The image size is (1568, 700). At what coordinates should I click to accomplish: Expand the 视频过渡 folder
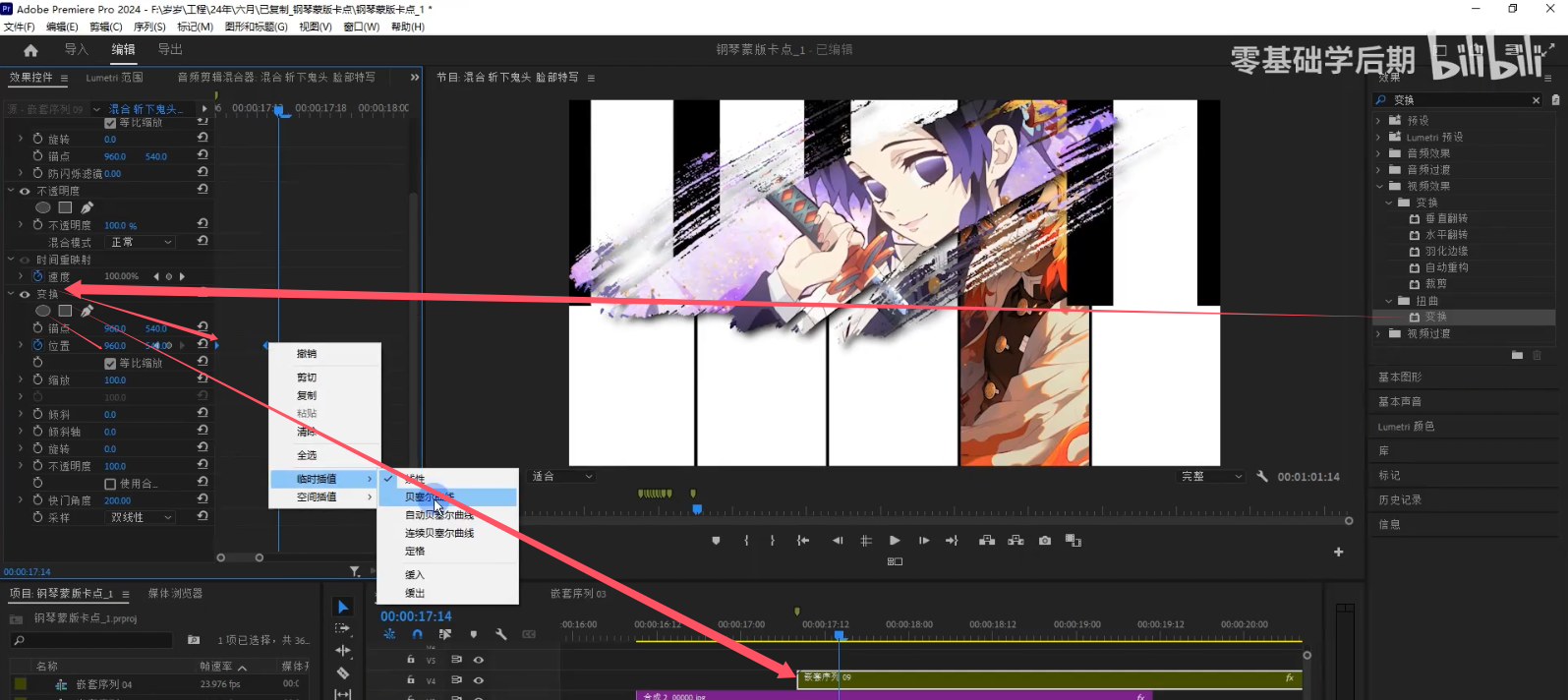[x=1378, y=334]
